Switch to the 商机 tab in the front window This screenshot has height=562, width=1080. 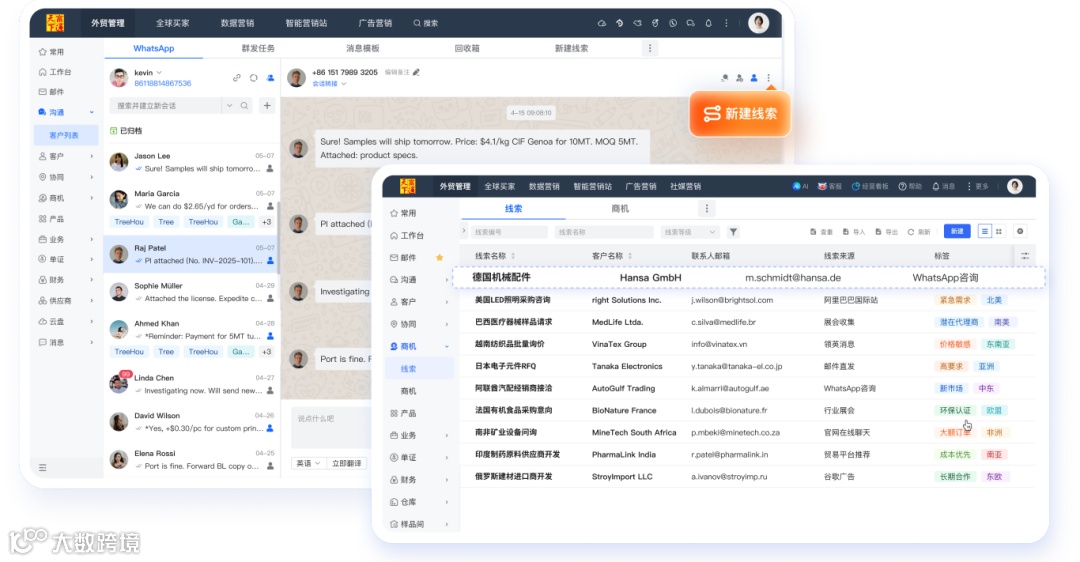pos(620,209)
